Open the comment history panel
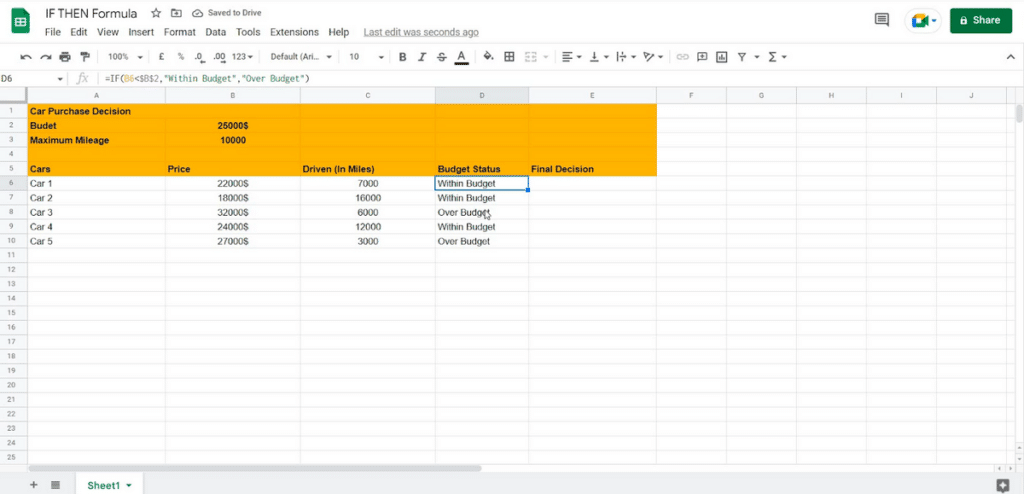The image size is (1024, 494). (x=882, y=20)
